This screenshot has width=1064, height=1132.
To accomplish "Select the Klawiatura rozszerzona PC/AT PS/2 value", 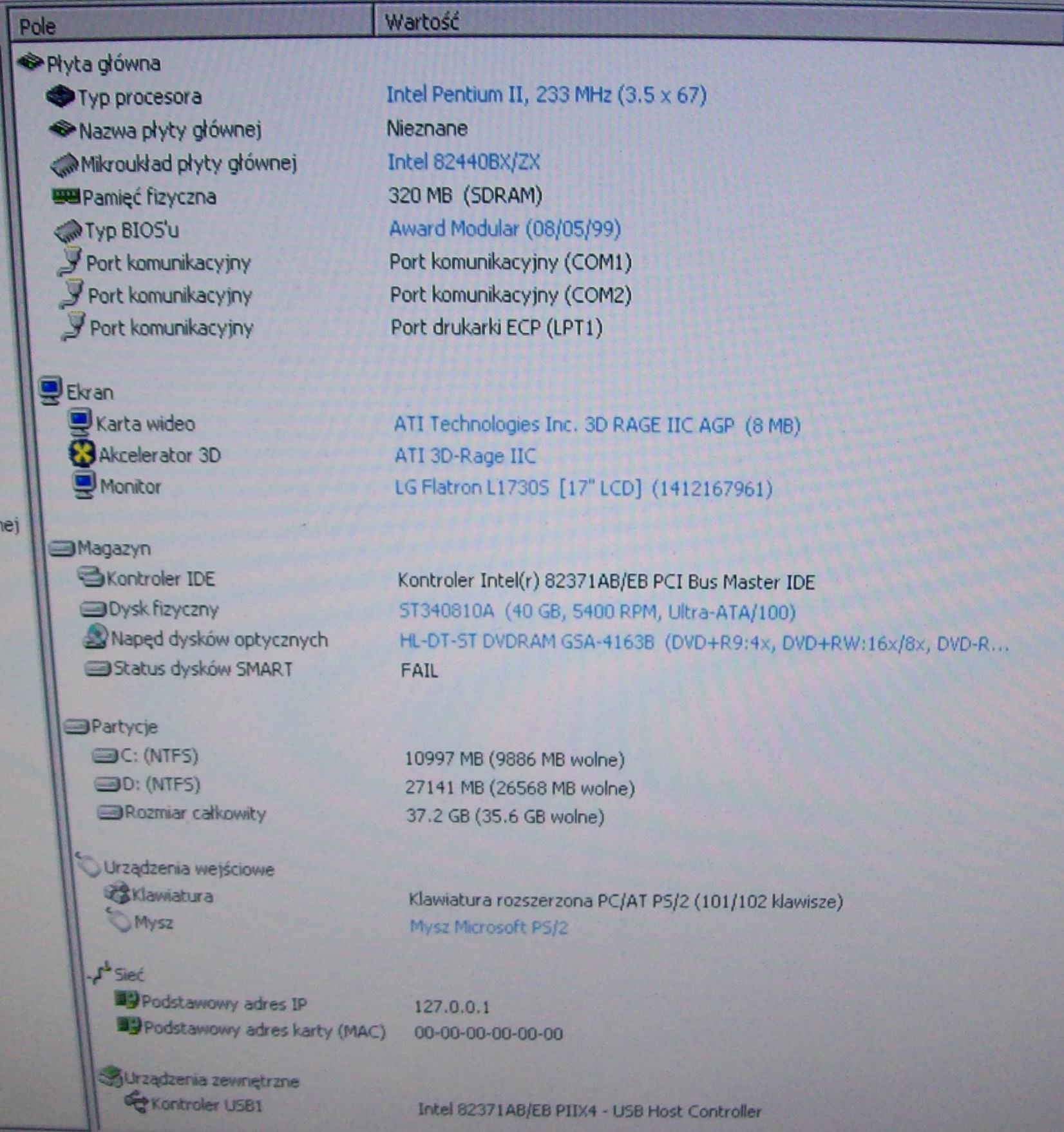I will [626, 901].
